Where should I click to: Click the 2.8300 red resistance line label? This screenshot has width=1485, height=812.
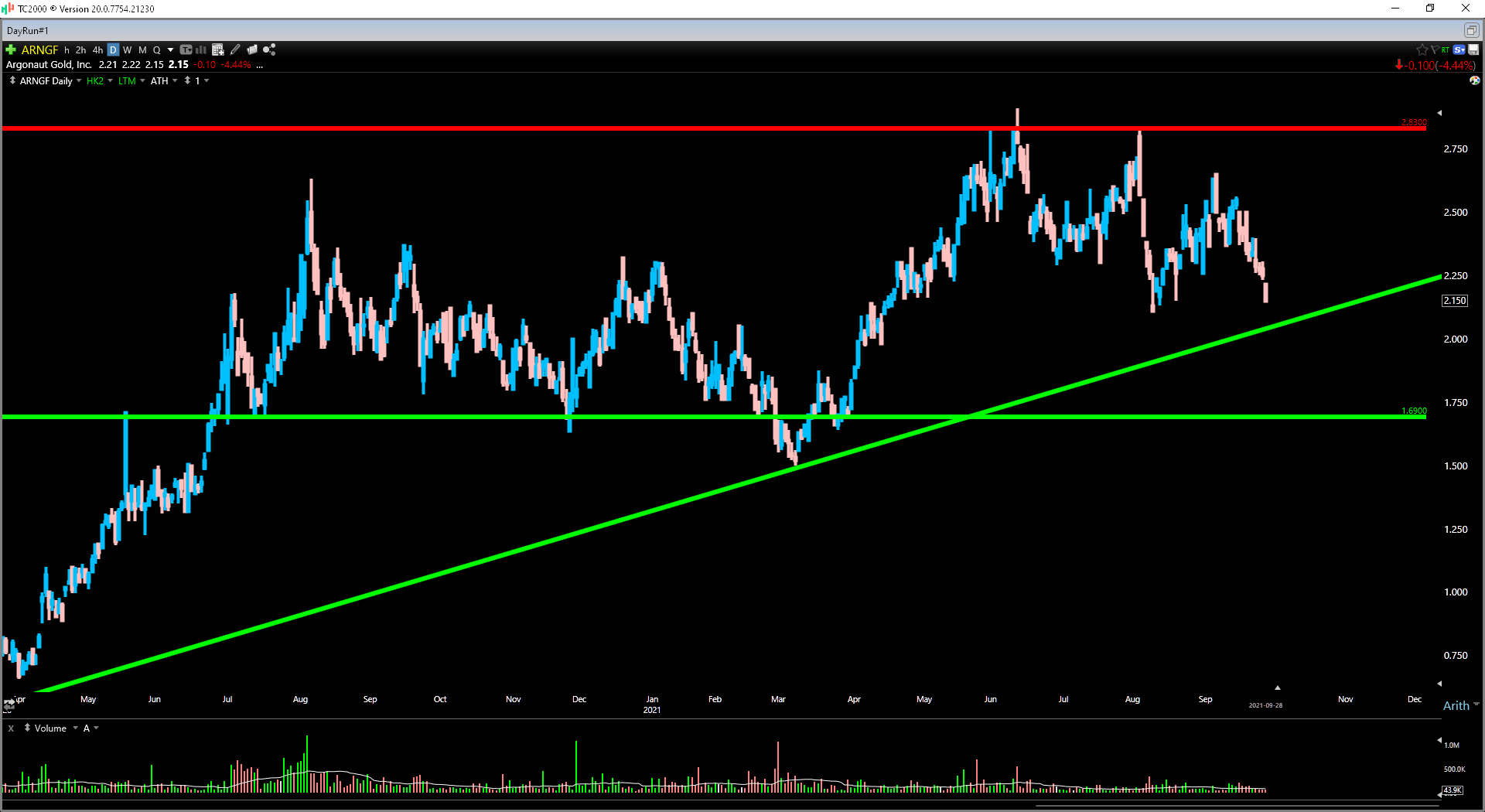point(1414,122)
